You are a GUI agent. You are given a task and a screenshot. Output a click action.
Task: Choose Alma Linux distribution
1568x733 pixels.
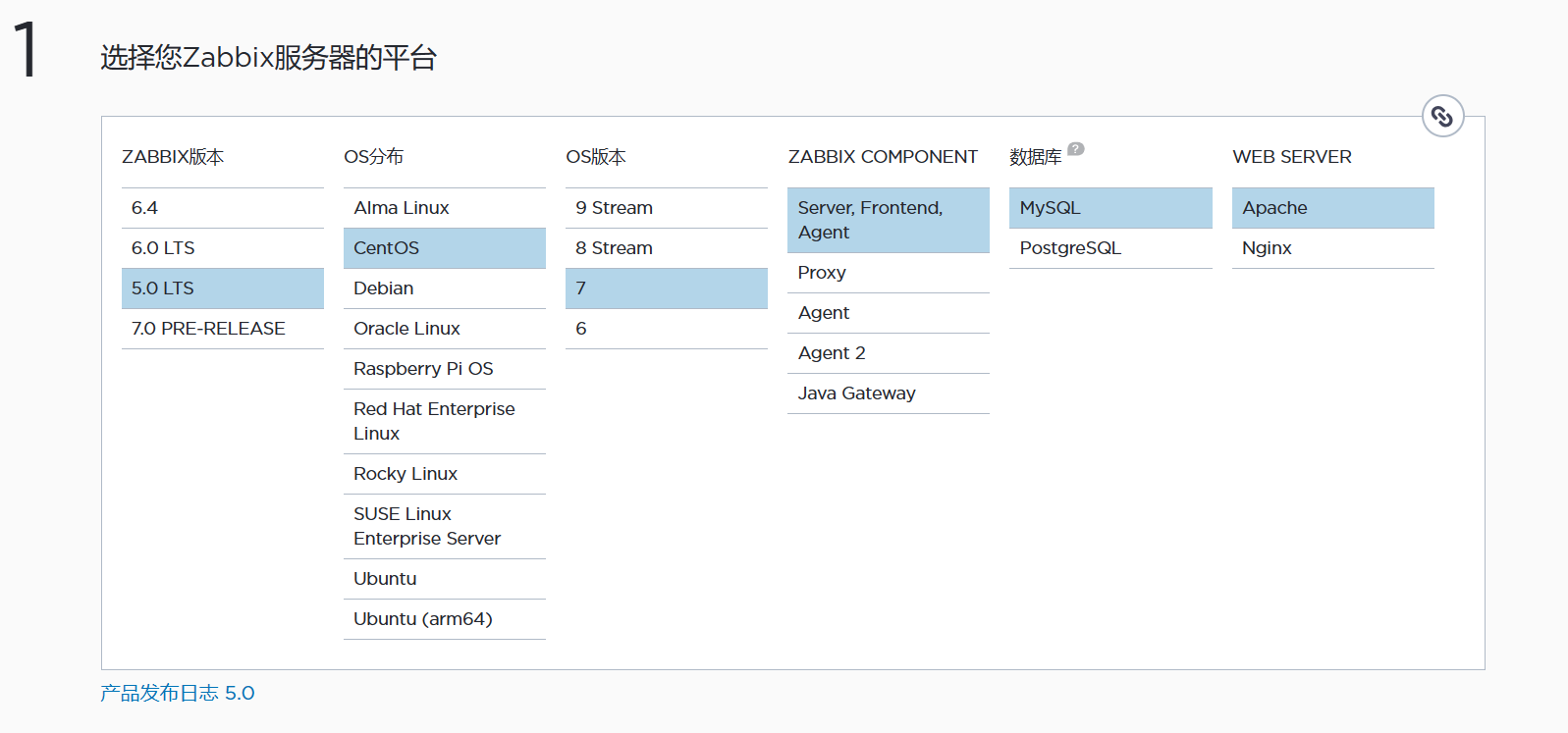pos(445,208)
